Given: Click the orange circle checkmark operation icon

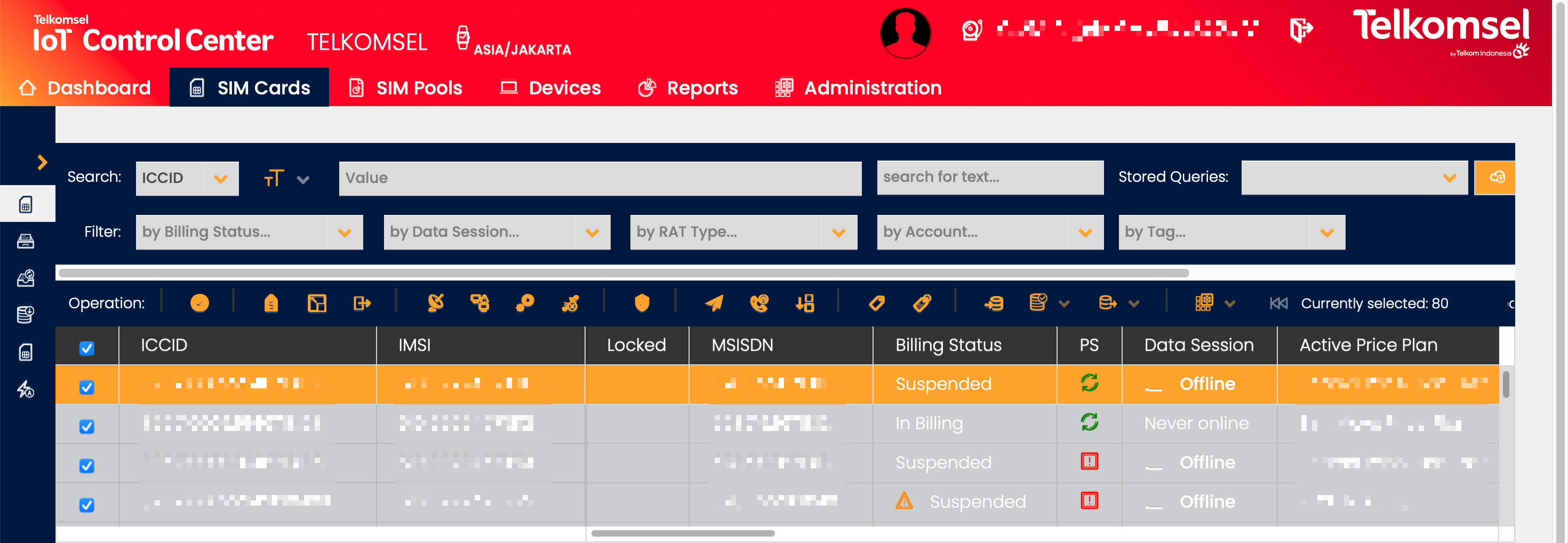Looking at the screenshot, I should click(x=199, y=302).
